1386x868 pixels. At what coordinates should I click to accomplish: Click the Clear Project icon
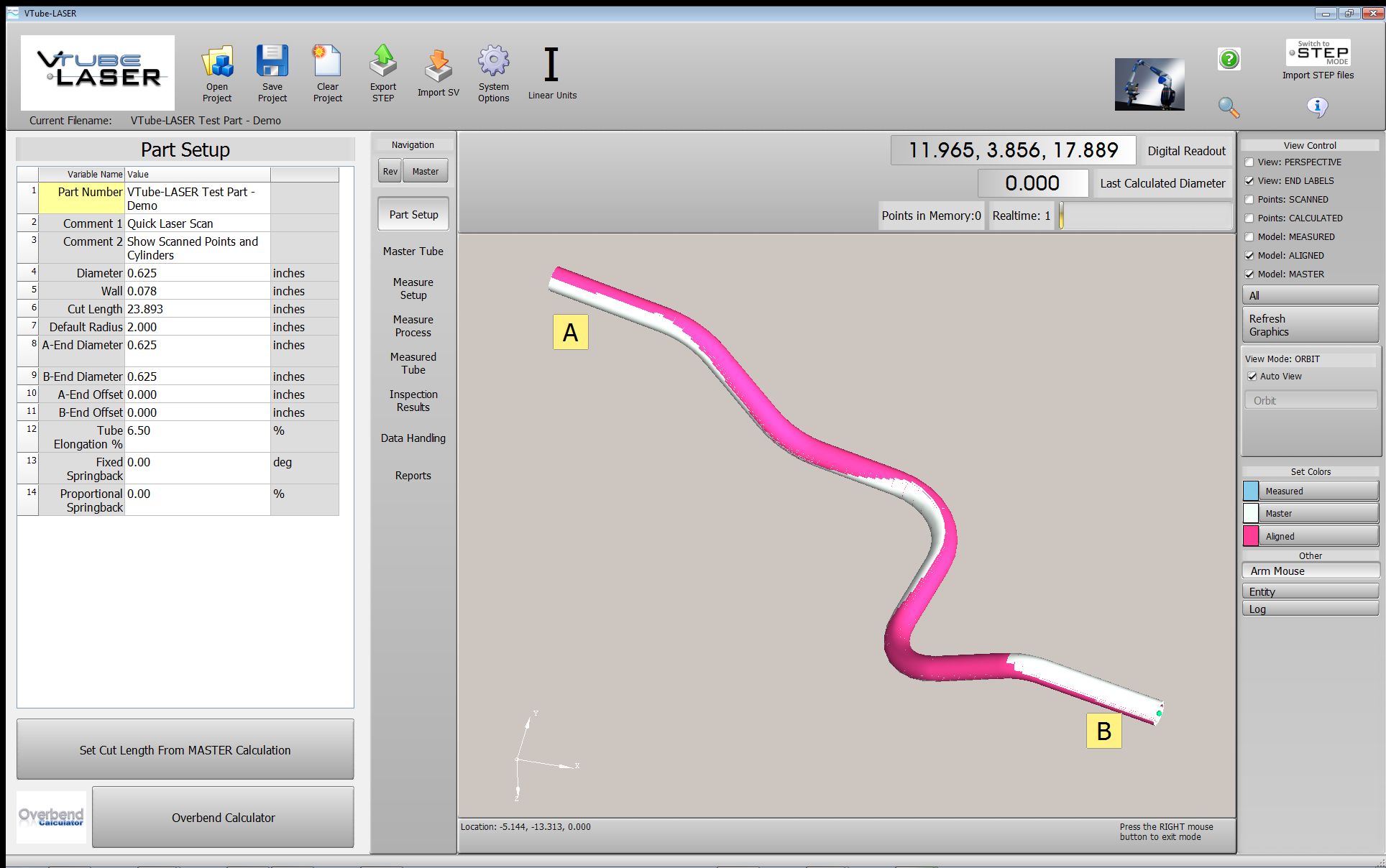327,62
